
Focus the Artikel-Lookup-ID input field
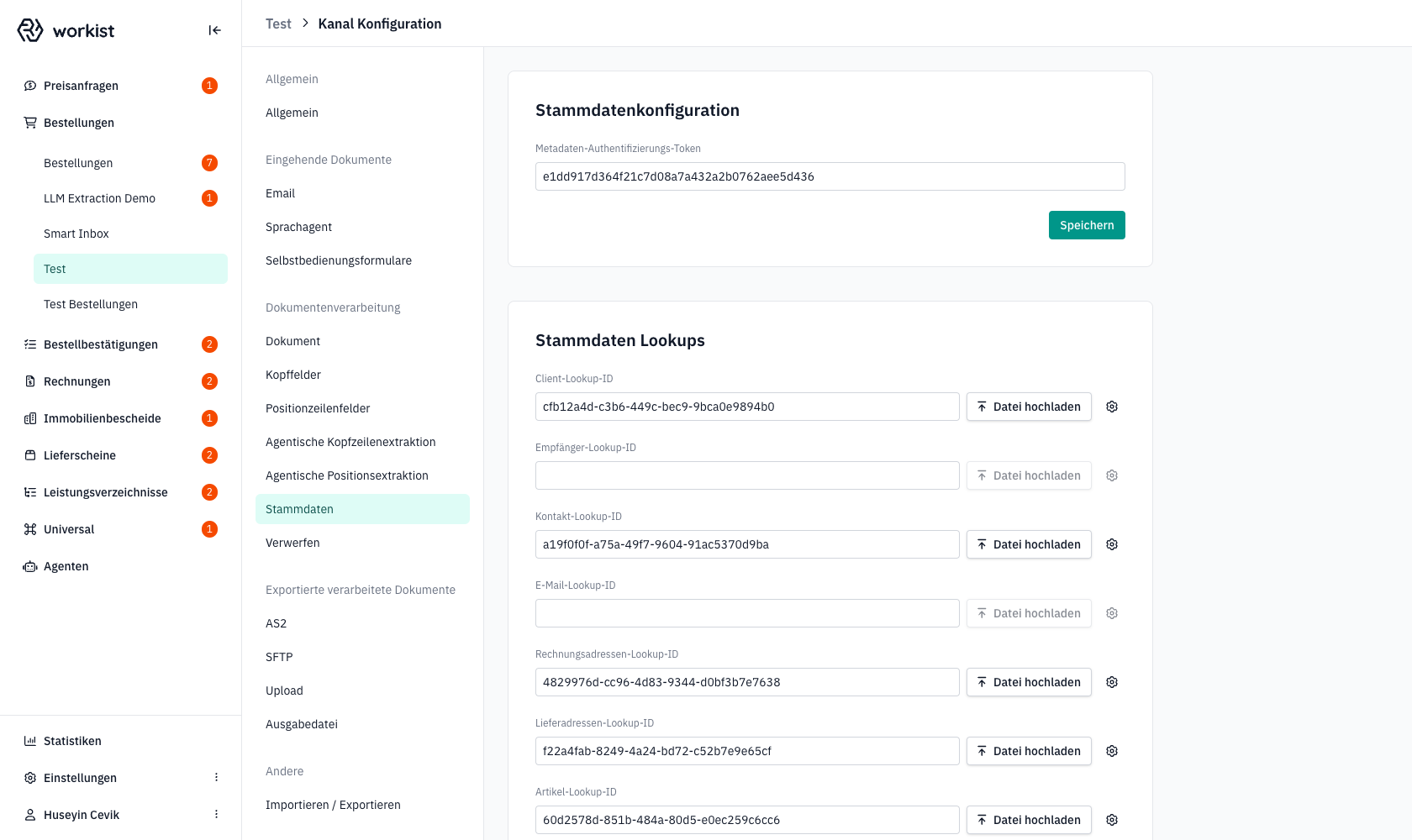pos(747,820)
